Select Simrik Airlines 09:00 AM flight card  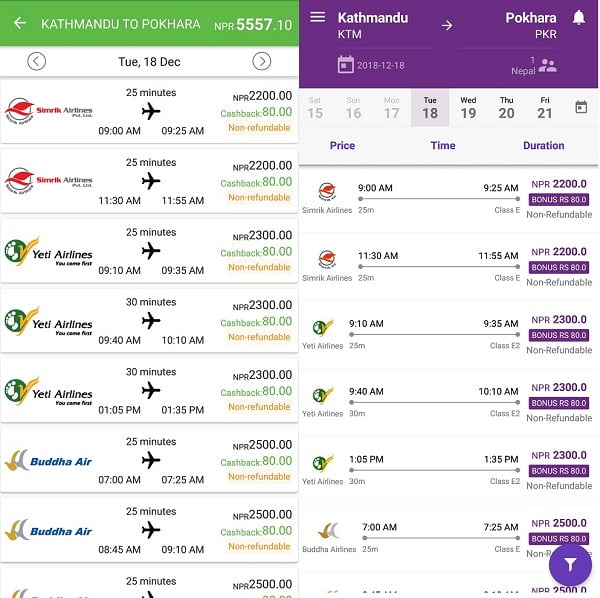pos(149,111)
